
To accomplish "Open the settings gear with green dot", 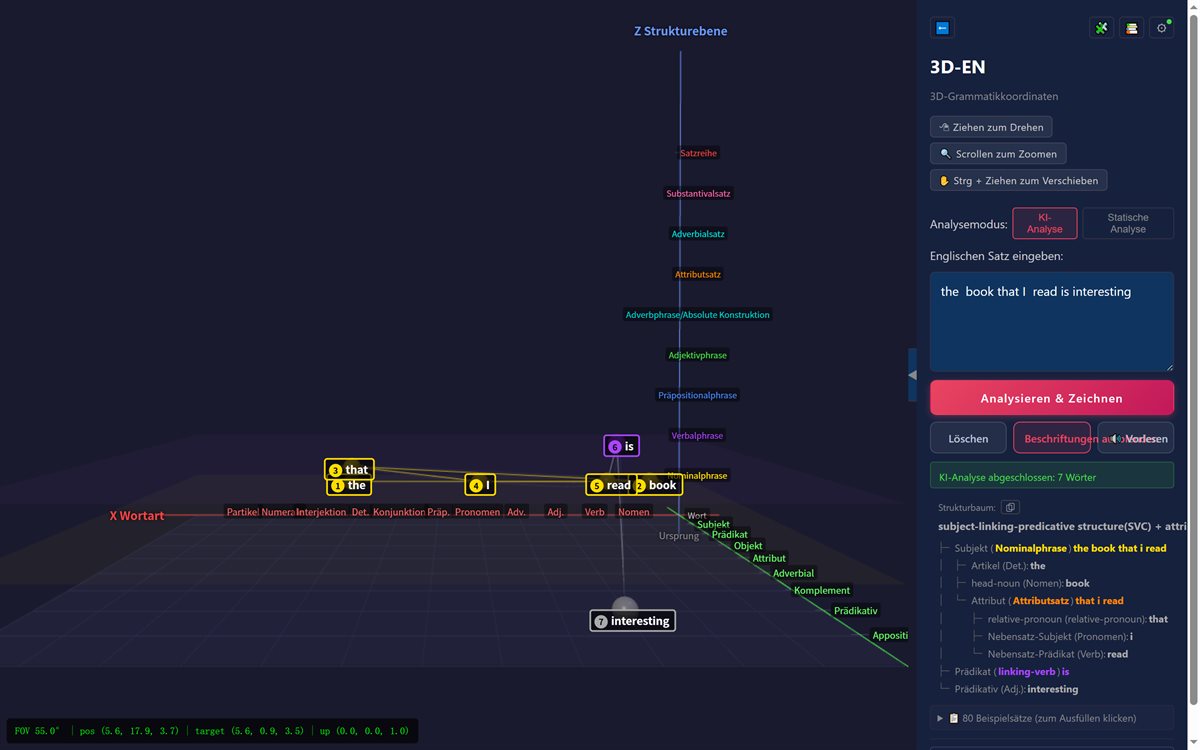I will click(x=1161, y=28).
